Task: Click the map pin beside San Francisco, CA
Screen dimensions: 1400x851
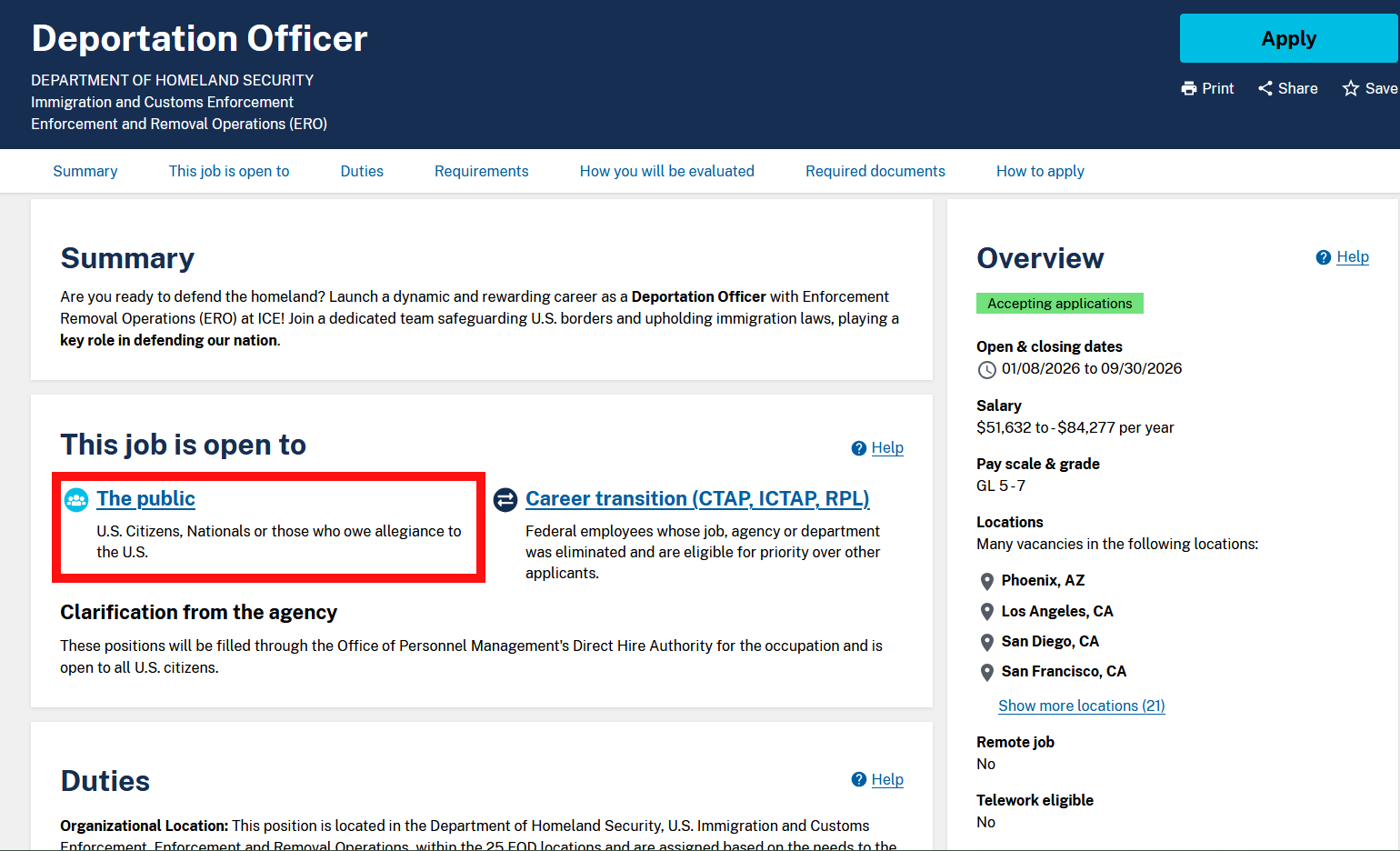Action: pyautogui.click(x=986, y=672)
